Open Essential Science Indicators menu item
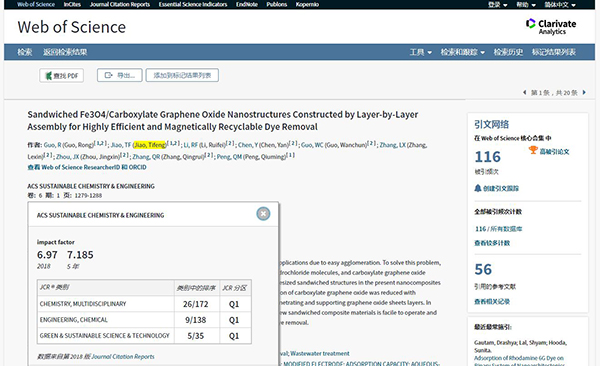This screenshot has height=366, width=600. point(193,5)
